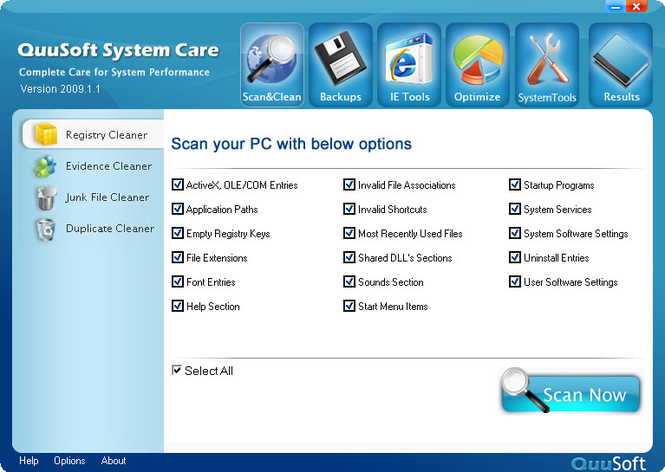The width and height of the screenshot is (665, 472).
Task: Select Junk File Cleaner in the sidebar
Action: coord(93,198)
